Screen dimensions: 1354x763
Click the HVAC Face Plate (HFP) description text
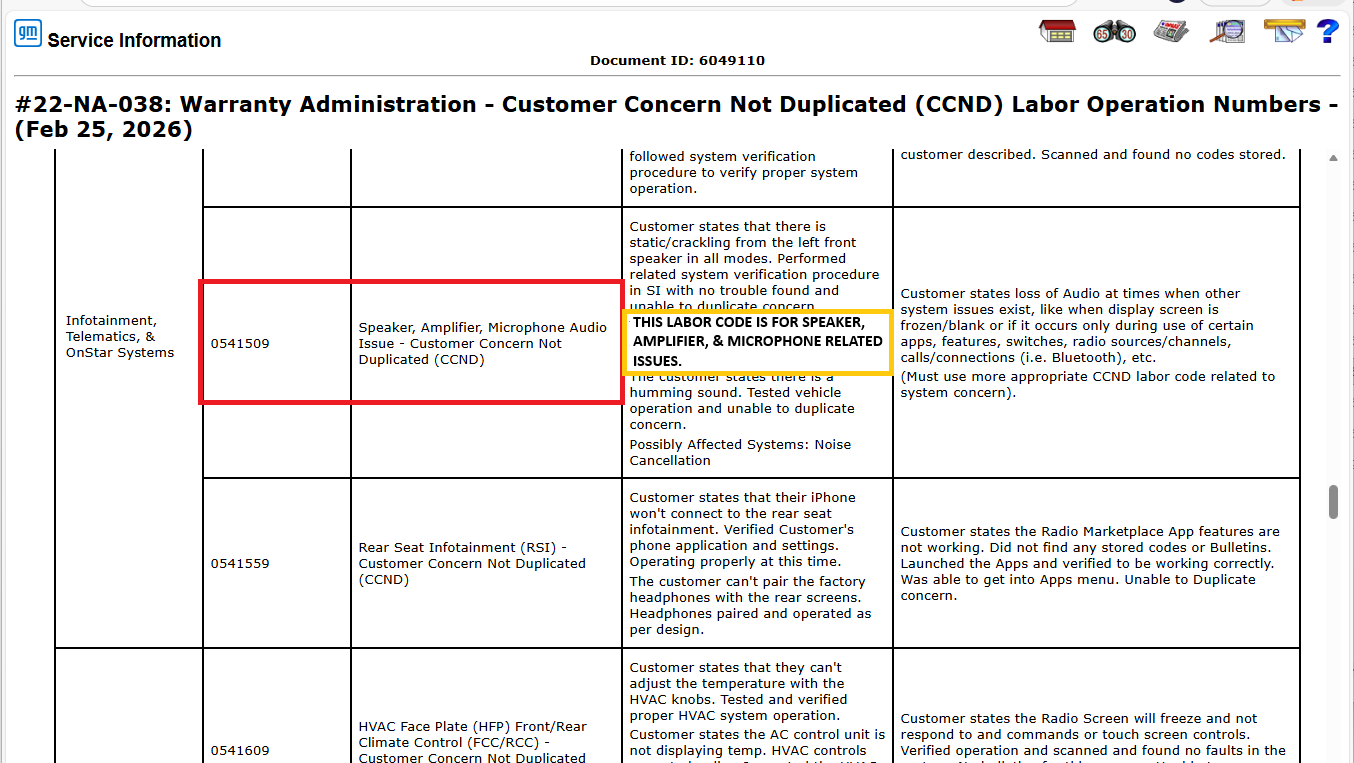[473, 741]
